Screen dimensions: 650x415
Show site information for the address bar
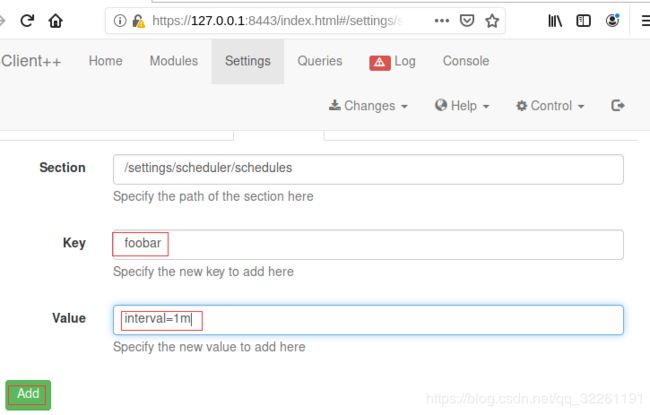click(x=120, y=20)
